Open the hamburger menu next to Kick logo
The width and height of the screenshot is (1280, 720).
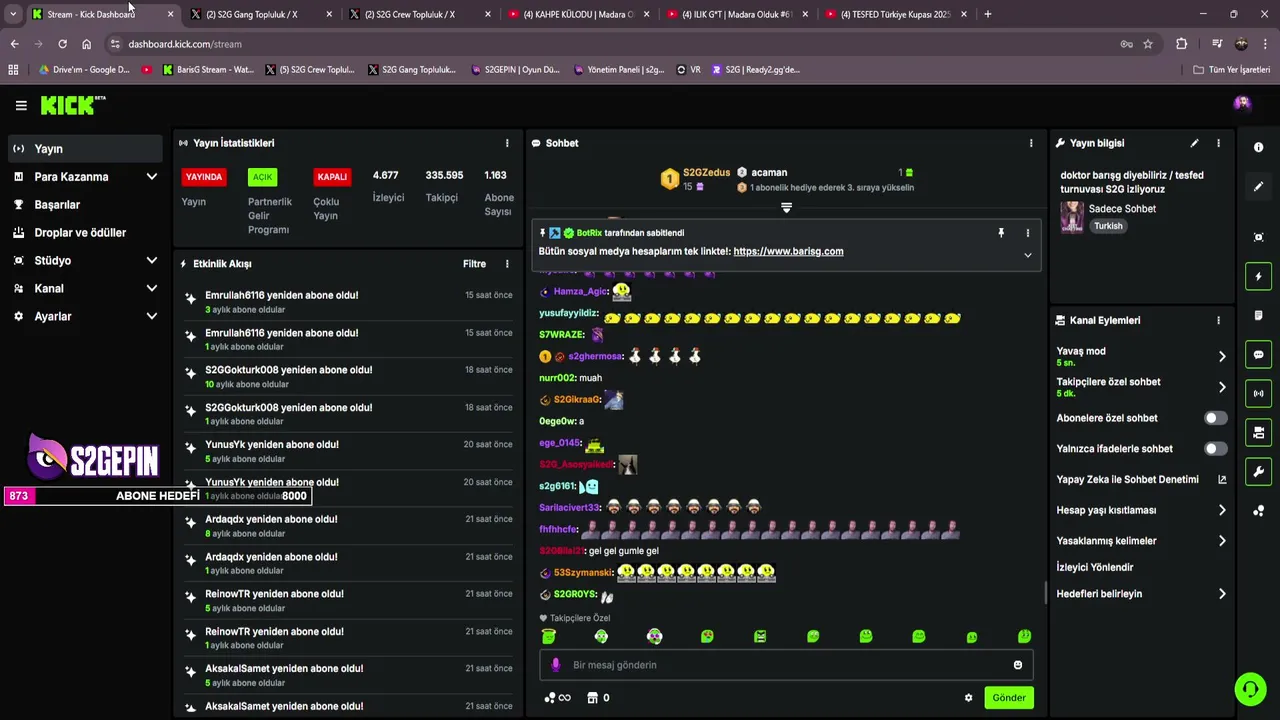coord(21,105)
